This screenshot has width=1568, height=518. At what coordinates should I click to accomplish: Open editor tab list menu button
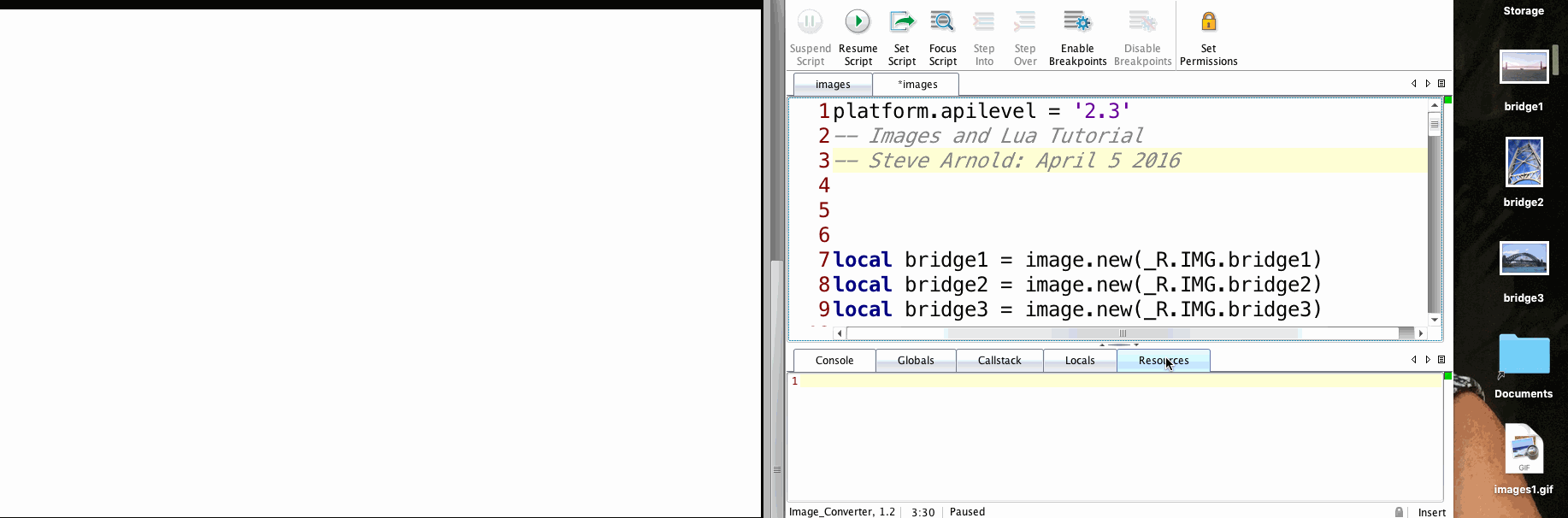[x=1441, y=84]
